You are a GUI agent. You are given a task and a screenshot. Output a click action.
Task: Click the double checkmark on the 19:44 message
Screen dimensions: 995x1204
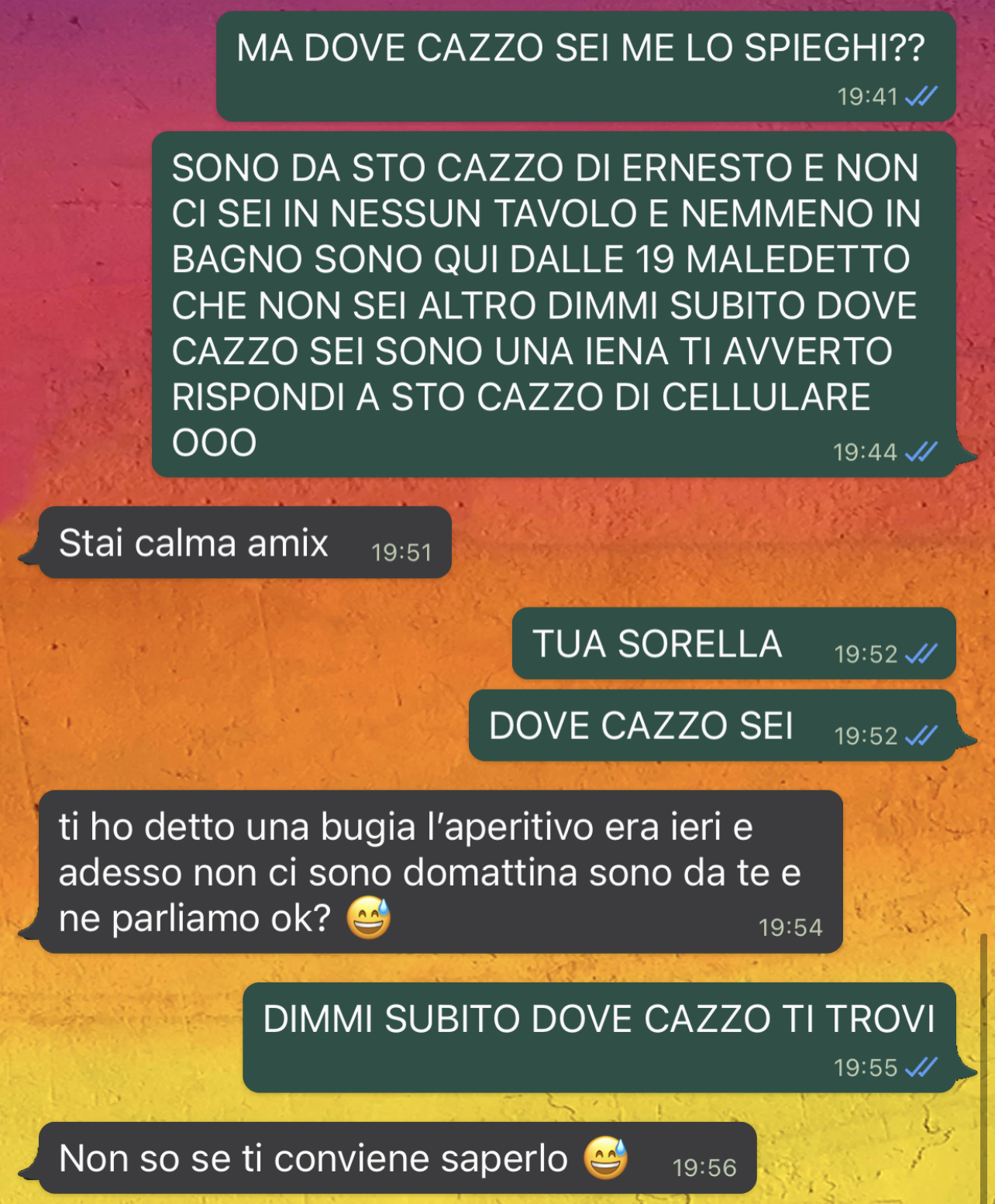pos(921,452)
